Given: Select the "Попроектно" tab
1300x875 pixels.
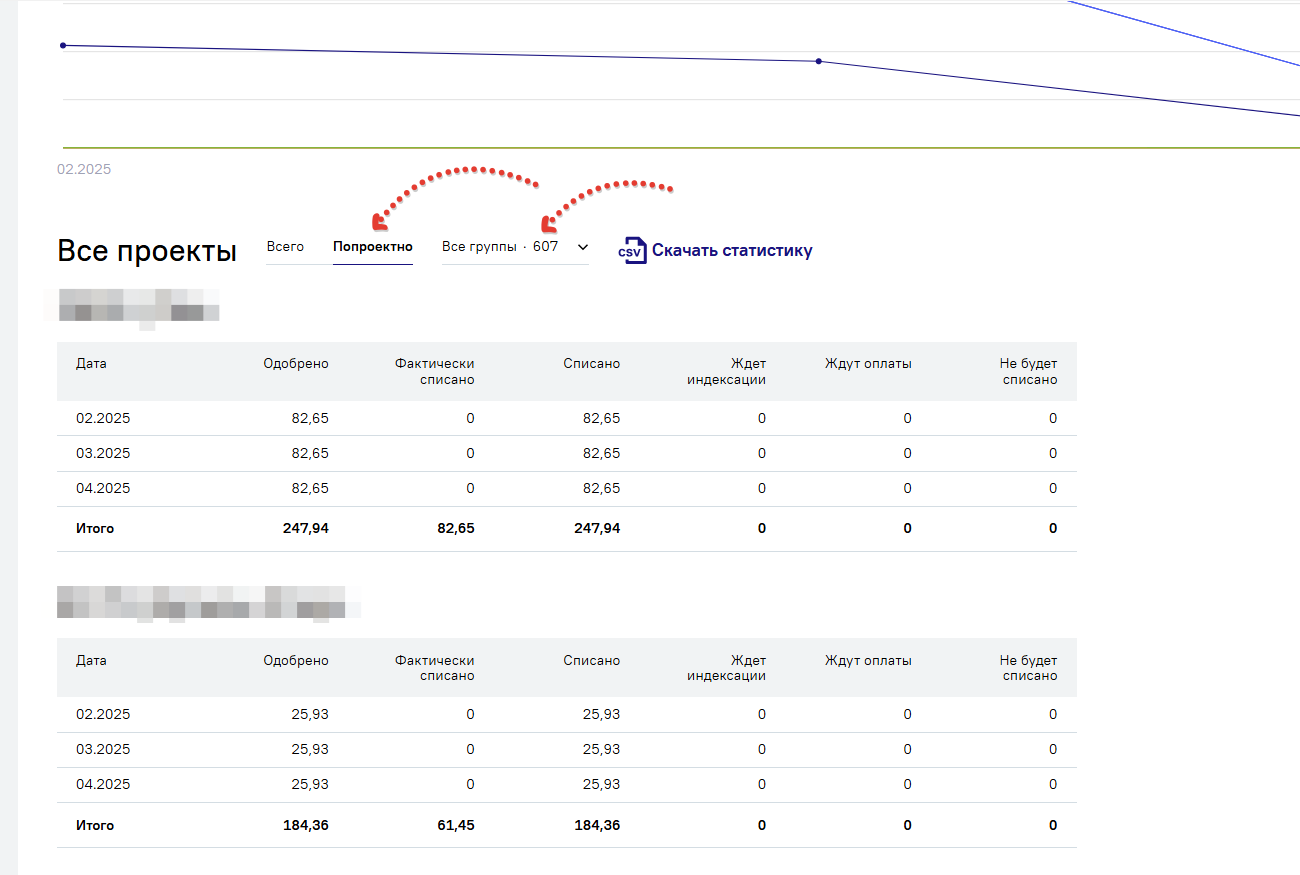Looking at the screenshot, I should (x=372, y=246).
